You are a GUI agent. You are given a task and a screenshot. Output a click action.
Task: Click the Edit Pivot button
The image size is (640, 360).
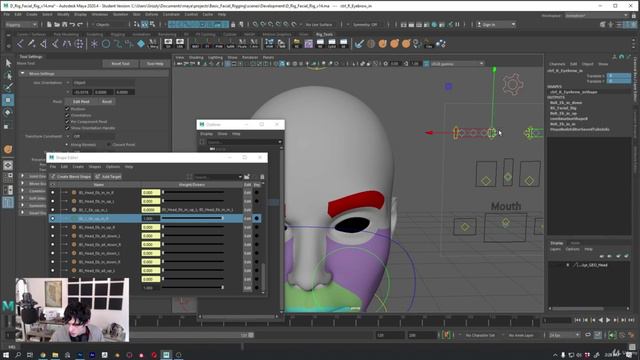point(81,101)
